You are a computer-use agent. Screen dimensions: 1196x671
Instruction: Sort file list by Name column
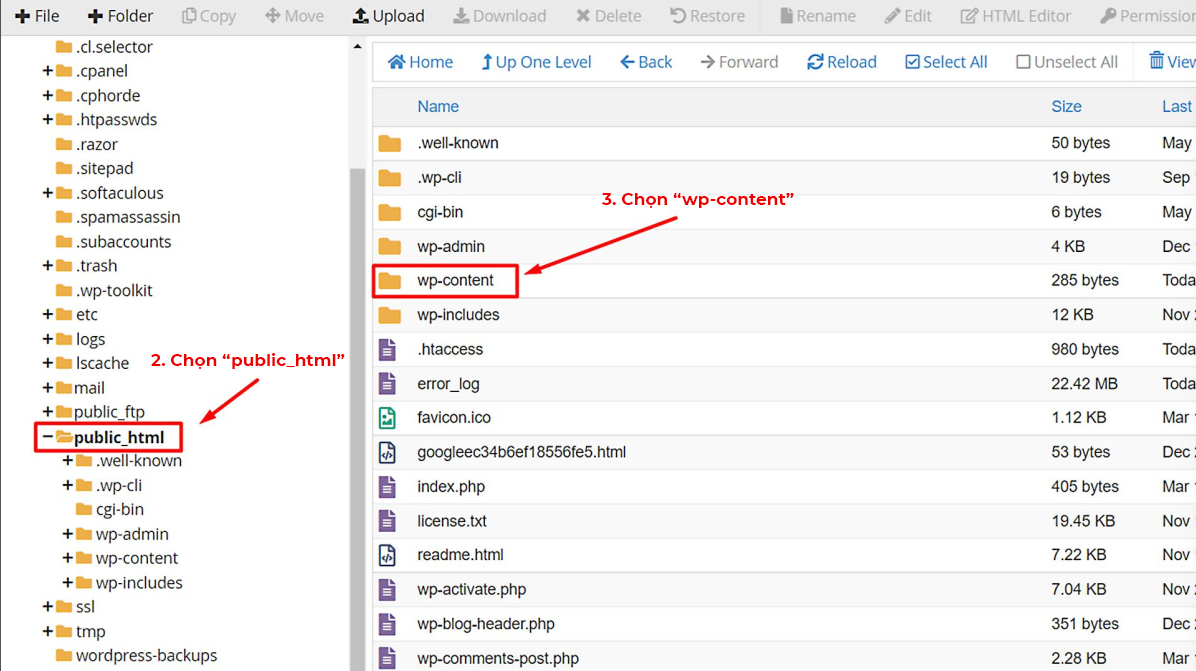(x=438, y=107)
